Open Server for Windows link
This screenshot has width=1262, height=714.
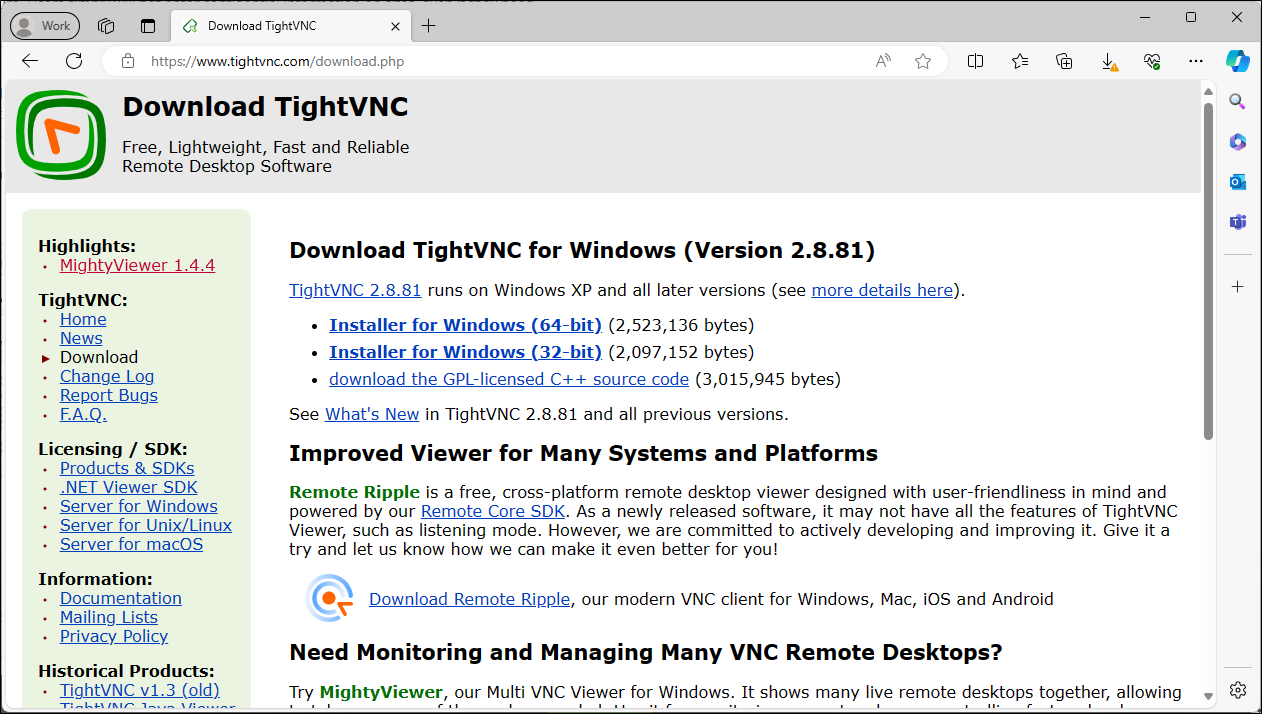(x=139, y=506)
